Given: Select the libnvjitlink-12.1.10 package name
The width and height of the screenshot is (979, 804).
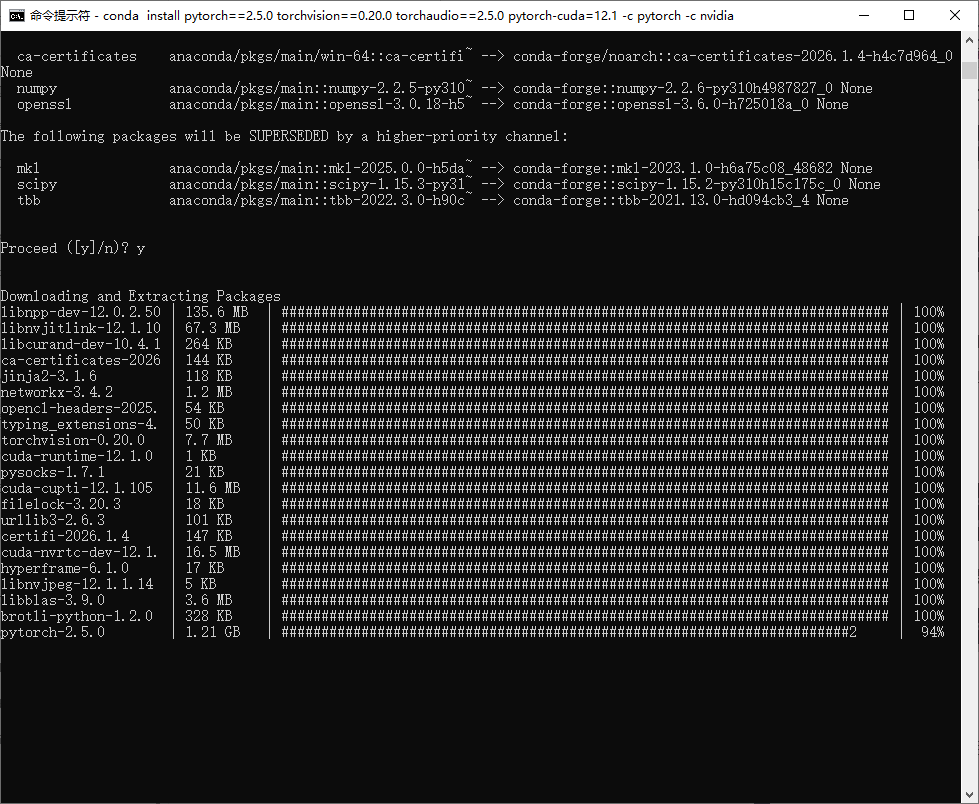Looking at the screenshot, I should 81,328.
